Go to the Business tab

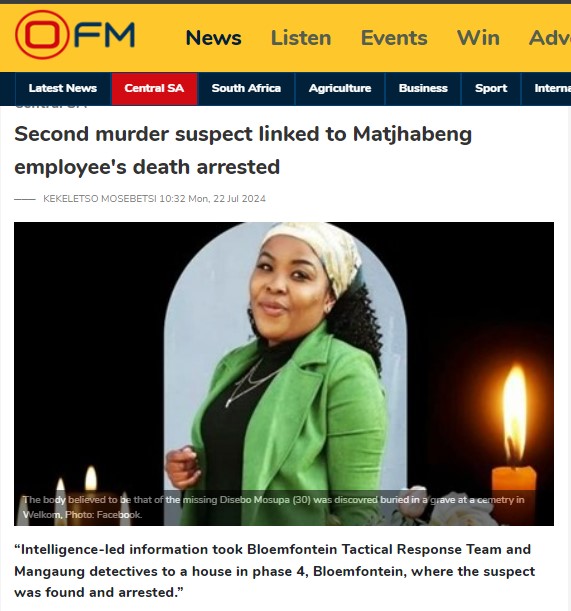(x=423, y=88)
